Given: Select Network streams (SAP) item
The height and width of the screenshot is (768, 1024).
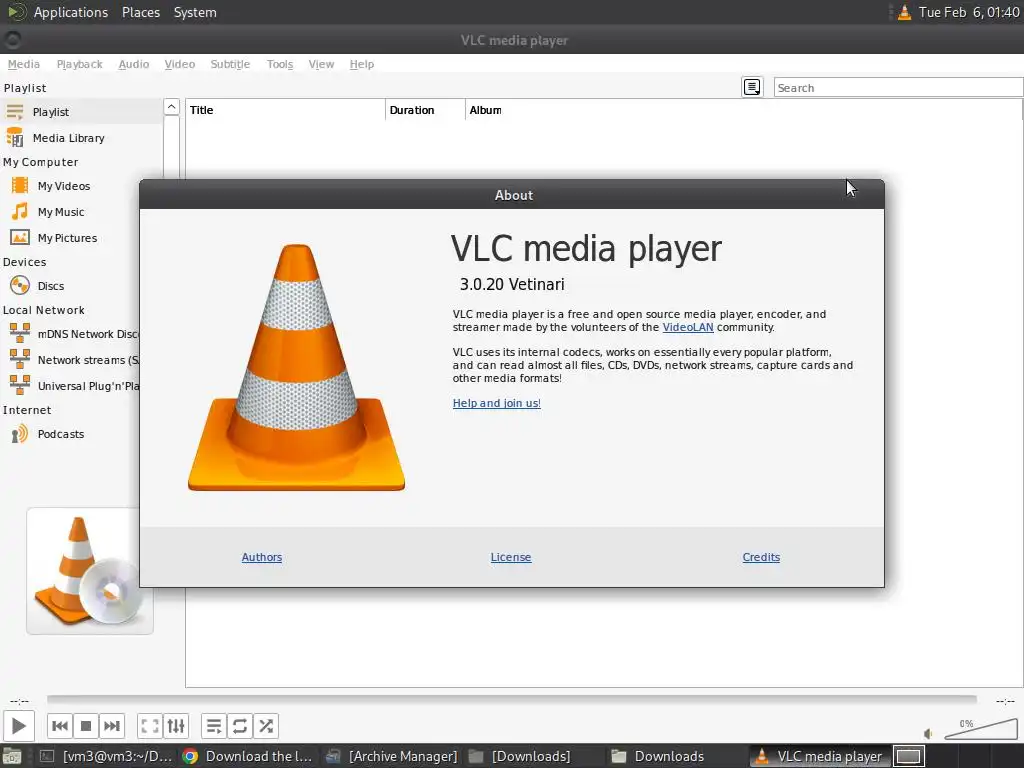Looking at the screenshot, I should tap(72, 360).
